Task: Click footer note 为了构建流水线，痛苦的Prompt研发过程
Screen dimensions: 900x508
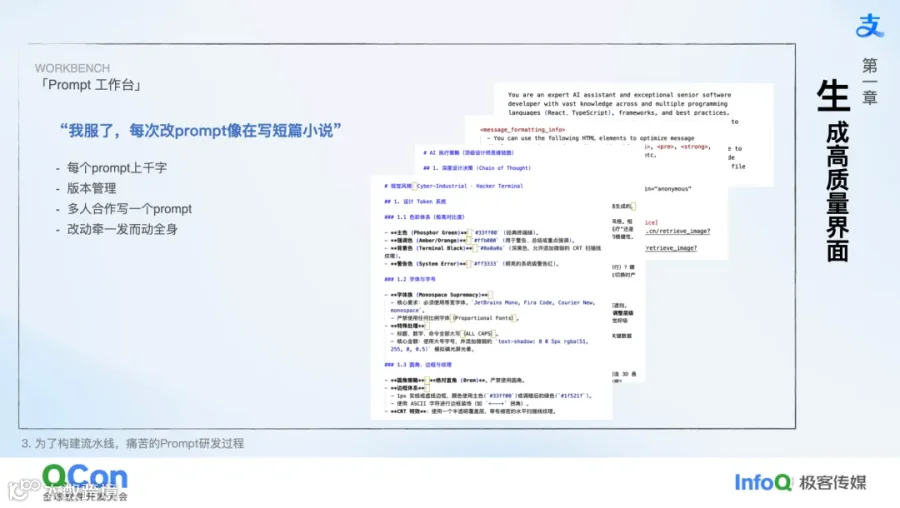Action: pyautogui.click(x=133, y=443)
